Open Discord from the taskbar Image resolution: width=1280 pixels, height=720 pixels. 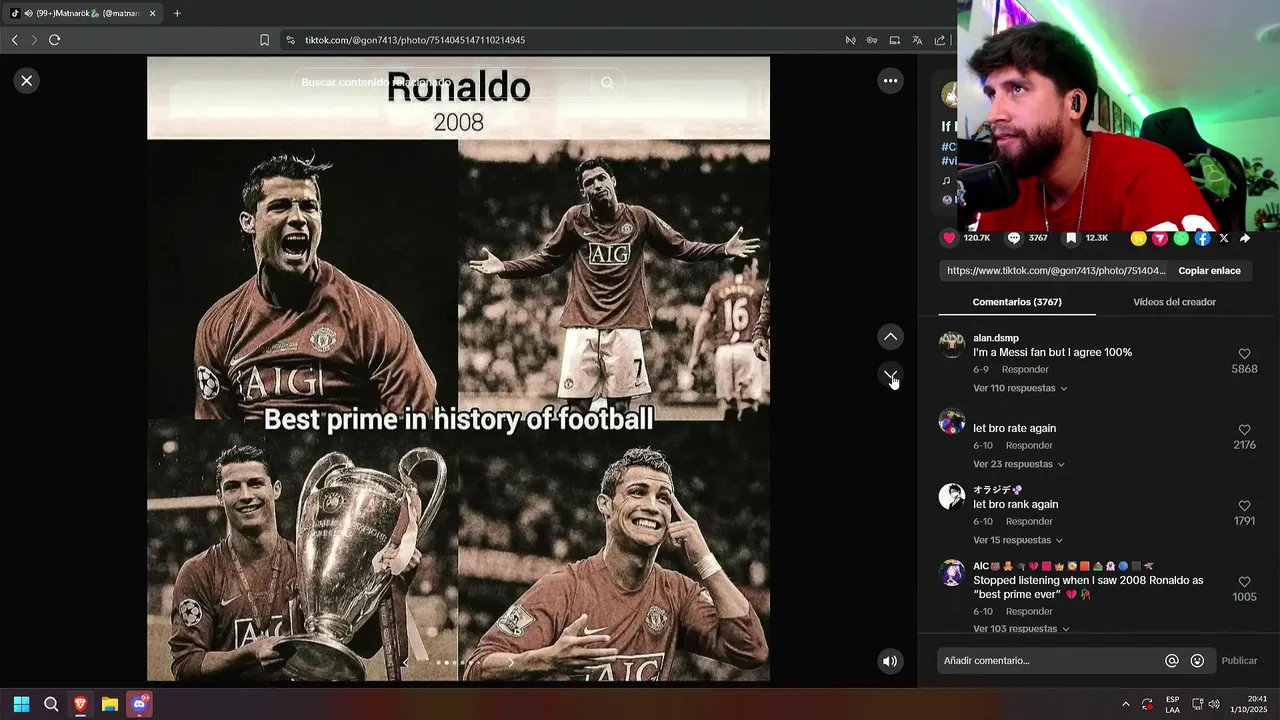coord(139,704)
